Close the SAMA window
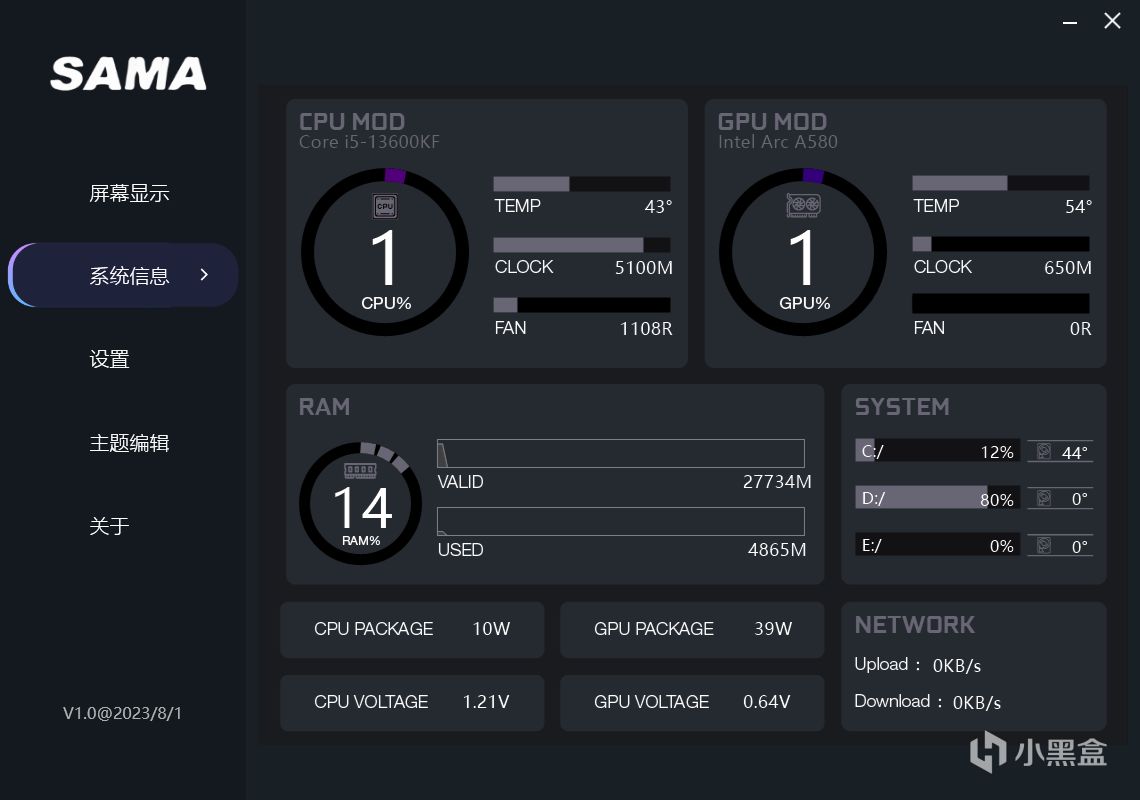 tap(1112, 21)
